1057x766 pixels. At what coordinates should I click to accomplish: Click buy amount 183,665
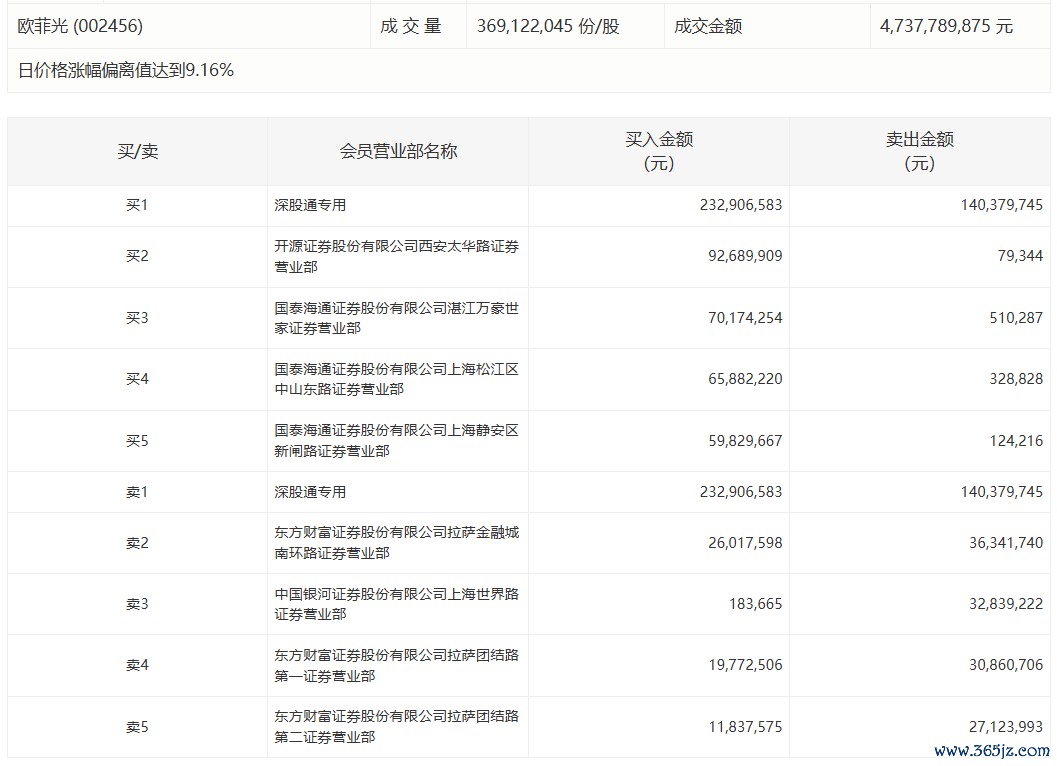click(755, 604)
